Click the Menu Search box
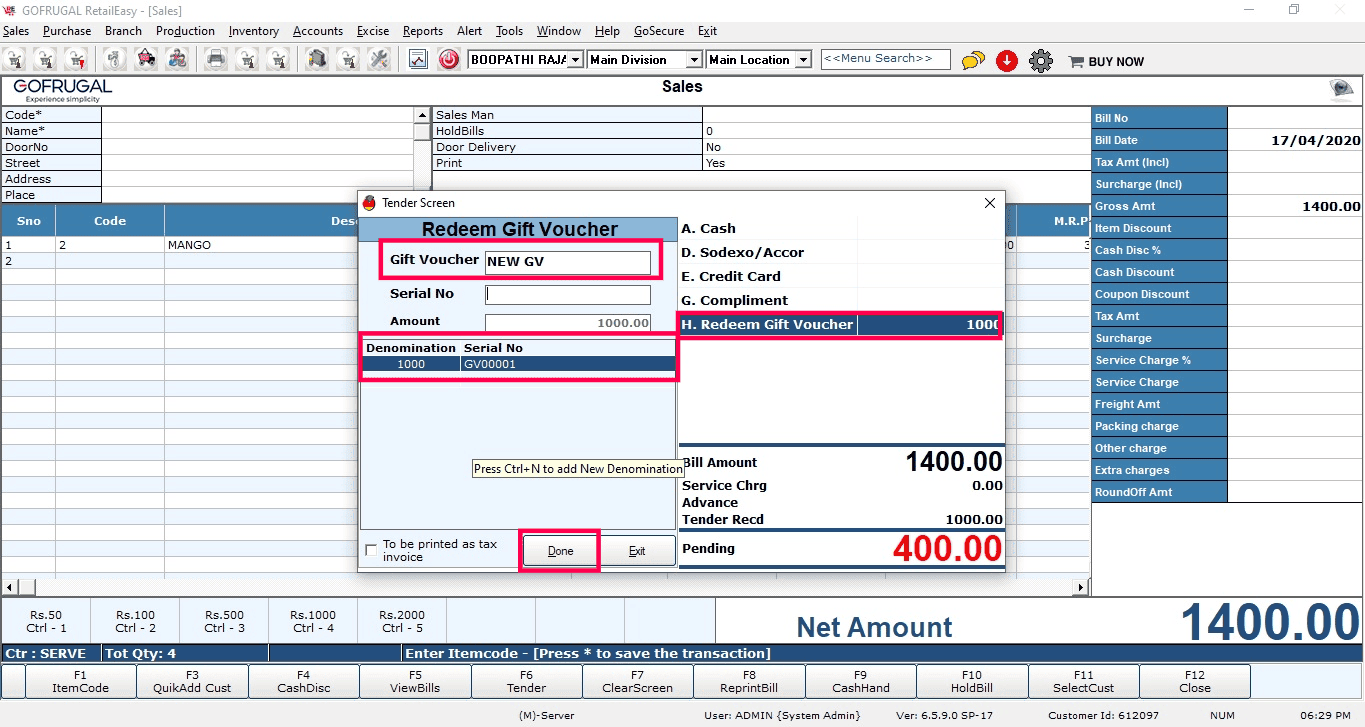This screenshot has width=1365, height=727. click(885, 59)
